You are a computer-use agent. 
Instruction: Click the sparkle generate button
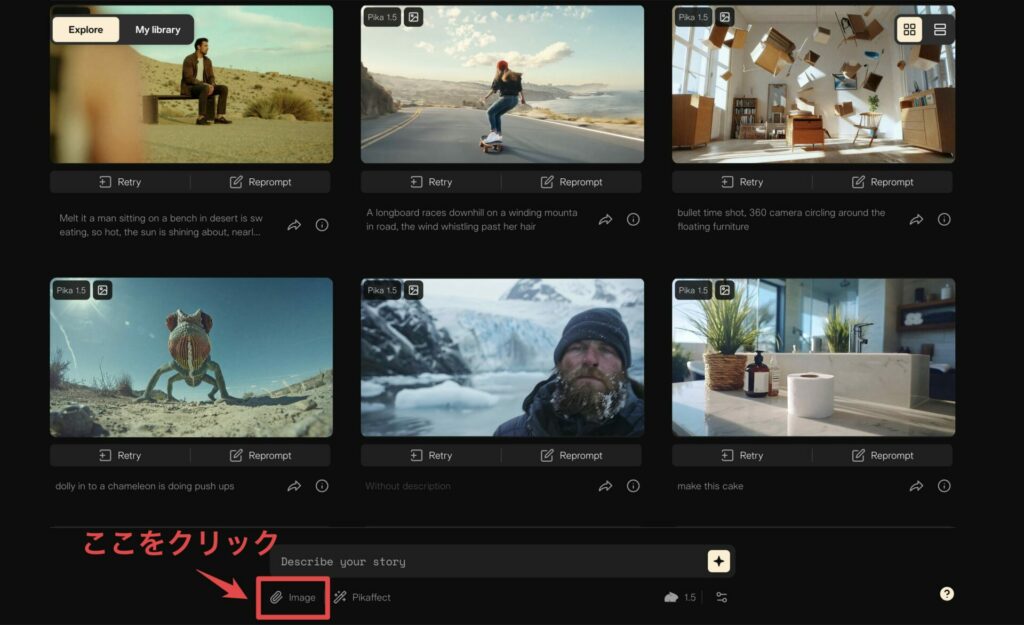coord(718,561)
